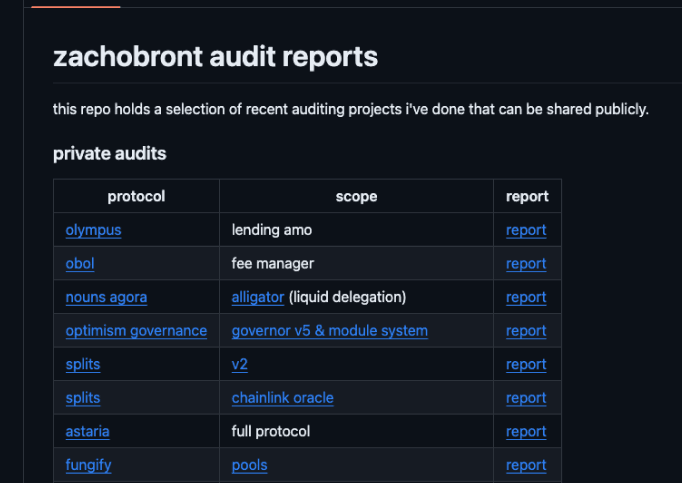
Task: Open the pools scope link
Action: (x=249, y=465)
